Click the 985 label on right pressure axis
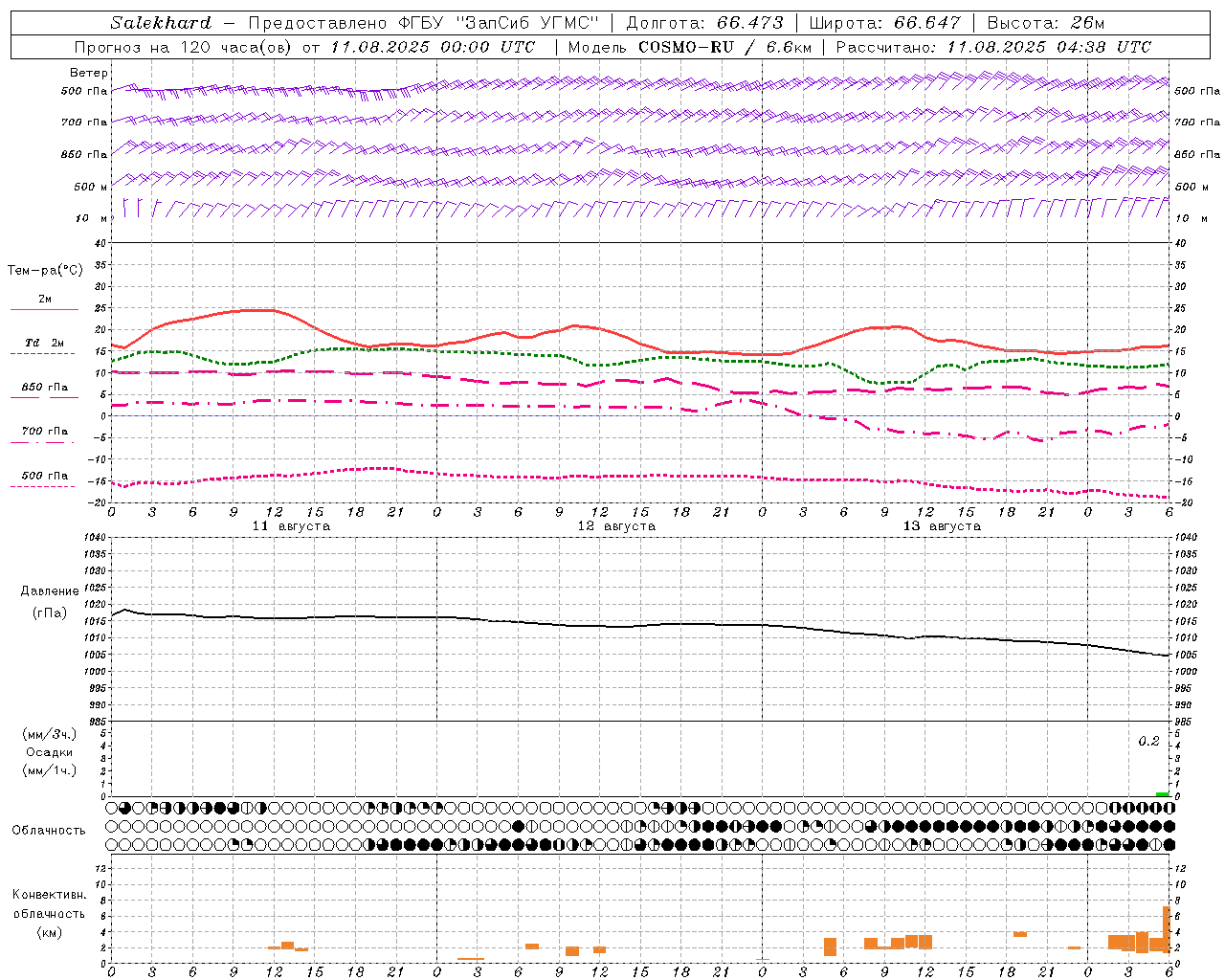This screenshot has width=1225, height=980. tap(1185, 722)
